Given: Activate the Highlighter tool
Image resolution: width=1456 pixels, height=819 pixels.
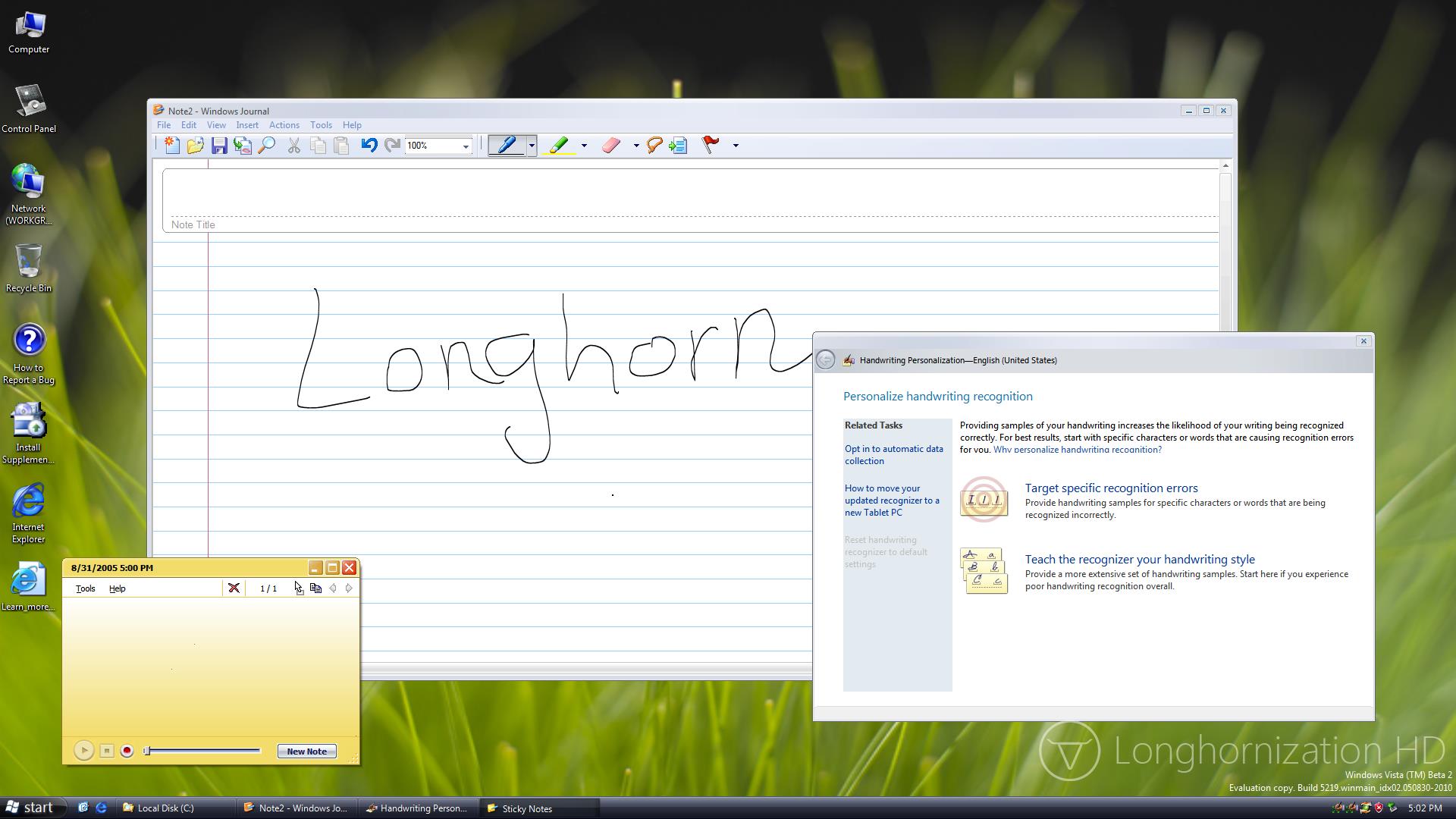Looking at the screenshot, I should 560,146.
